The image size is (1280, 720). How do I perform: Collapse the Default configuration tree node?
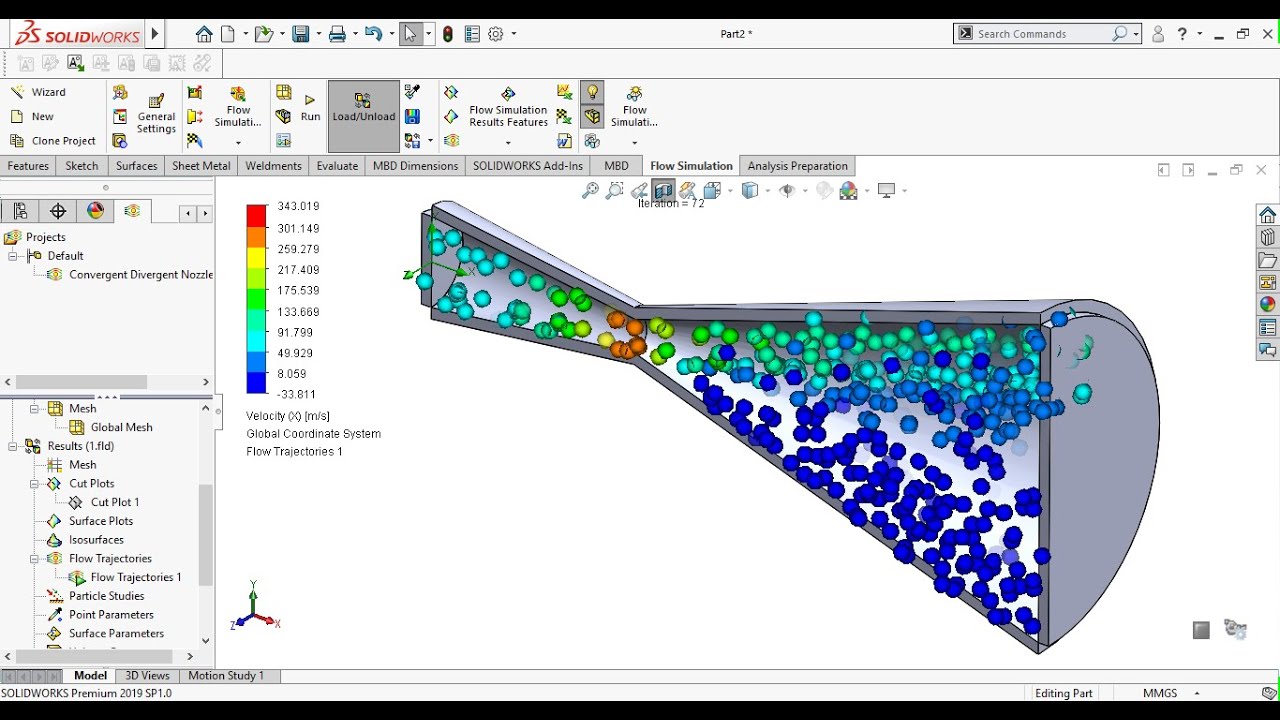click(x=14, y=256)
